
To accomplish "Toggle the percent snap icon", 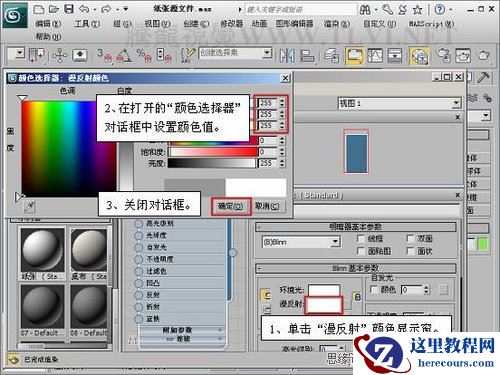I will click(x=144, y=55).
